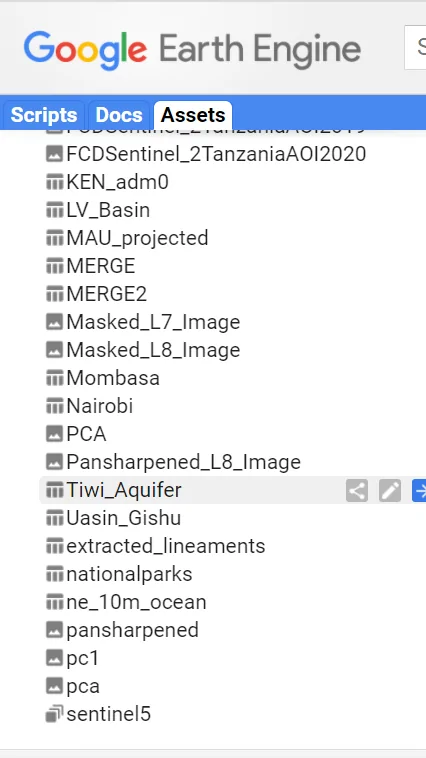The height and width of the screenshot is (758, 426).
Task: Click the table icon beside KEN_adm0
Action: point(55,182)
